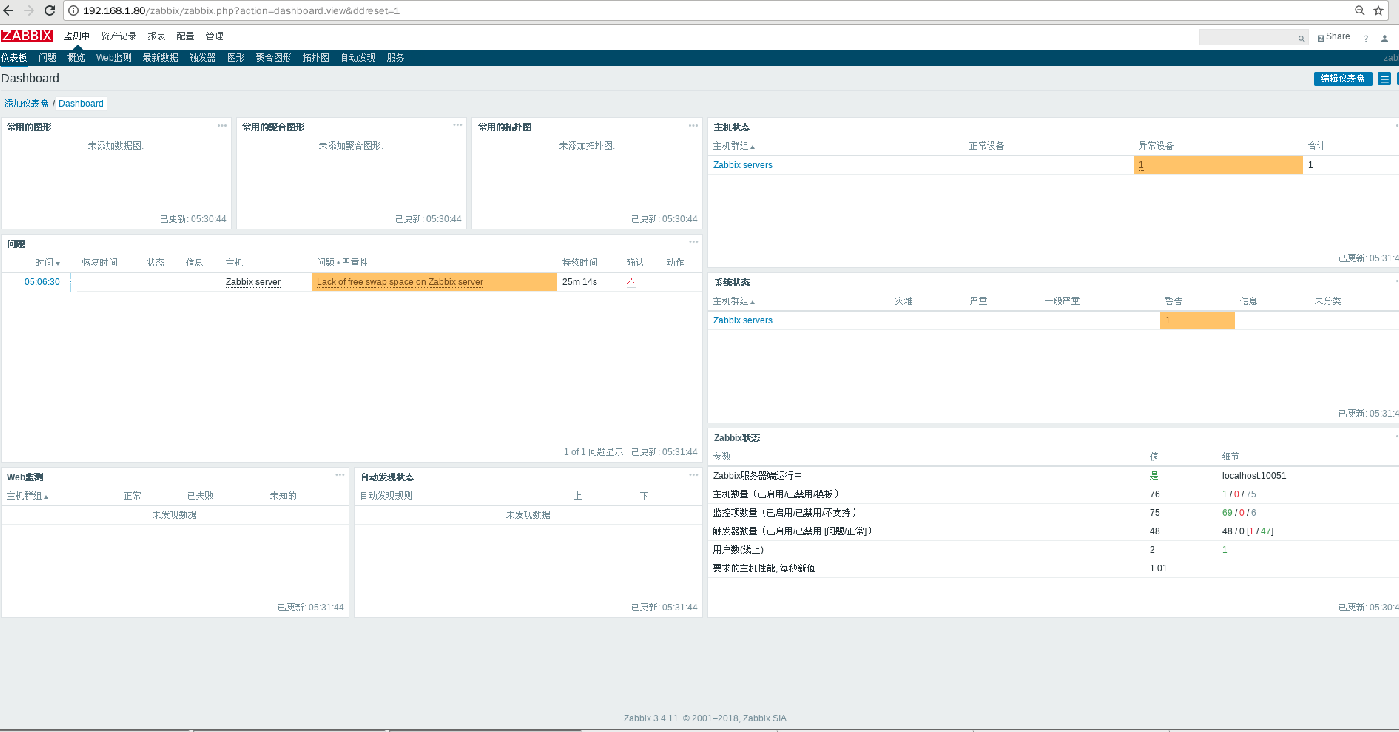Select the 拓扑图 submenu tab
The width and height of the screenshot is (1399, 732).
(x=316, y=58)
